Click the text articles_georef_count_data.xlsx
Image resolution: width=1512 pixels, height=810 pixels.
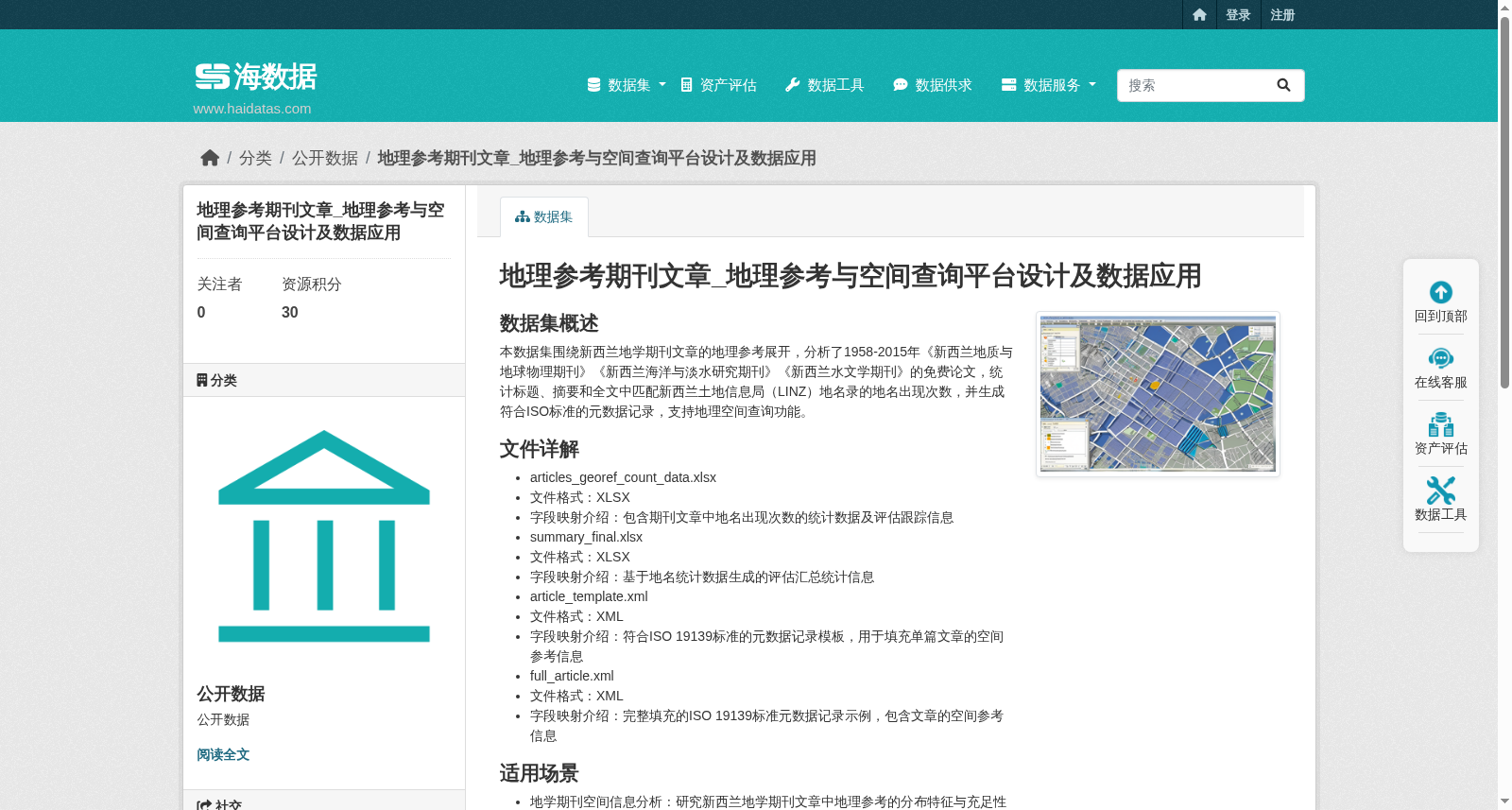point(623,477)
